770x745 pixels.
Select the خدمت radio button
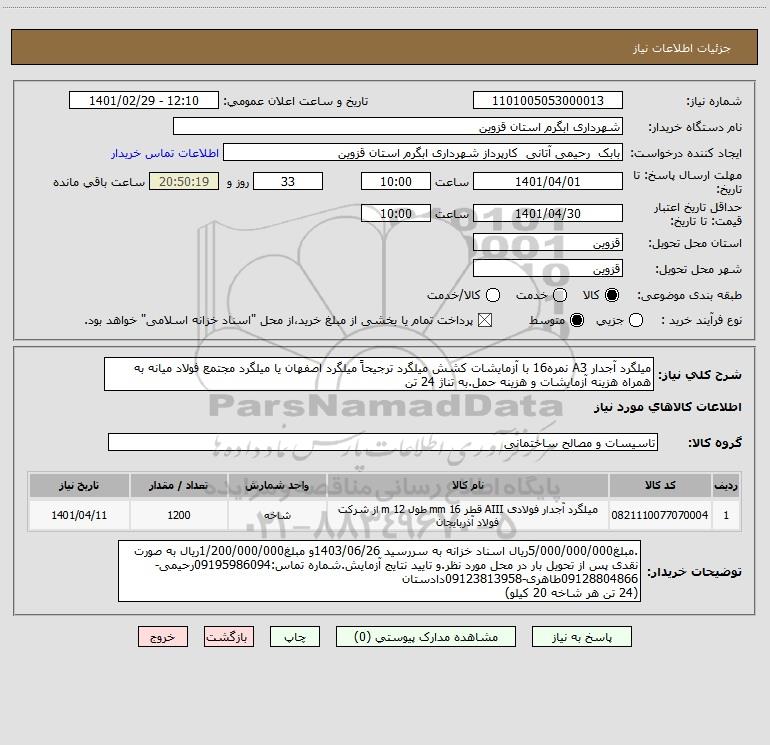pos(560,295)
